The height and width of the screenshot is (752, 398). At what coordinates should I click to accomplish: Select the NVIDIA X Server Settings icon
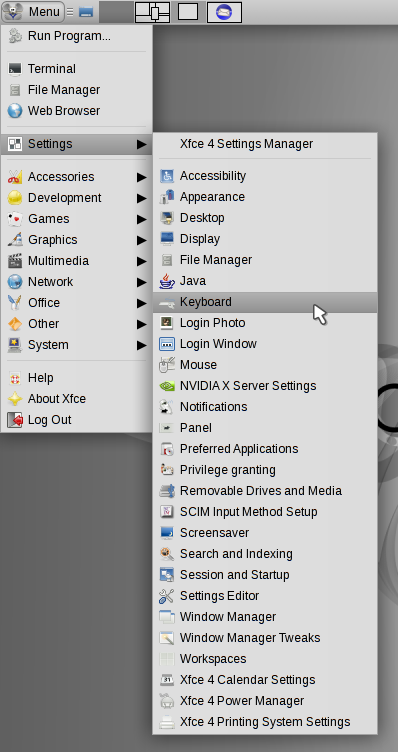tap(167, 386)
